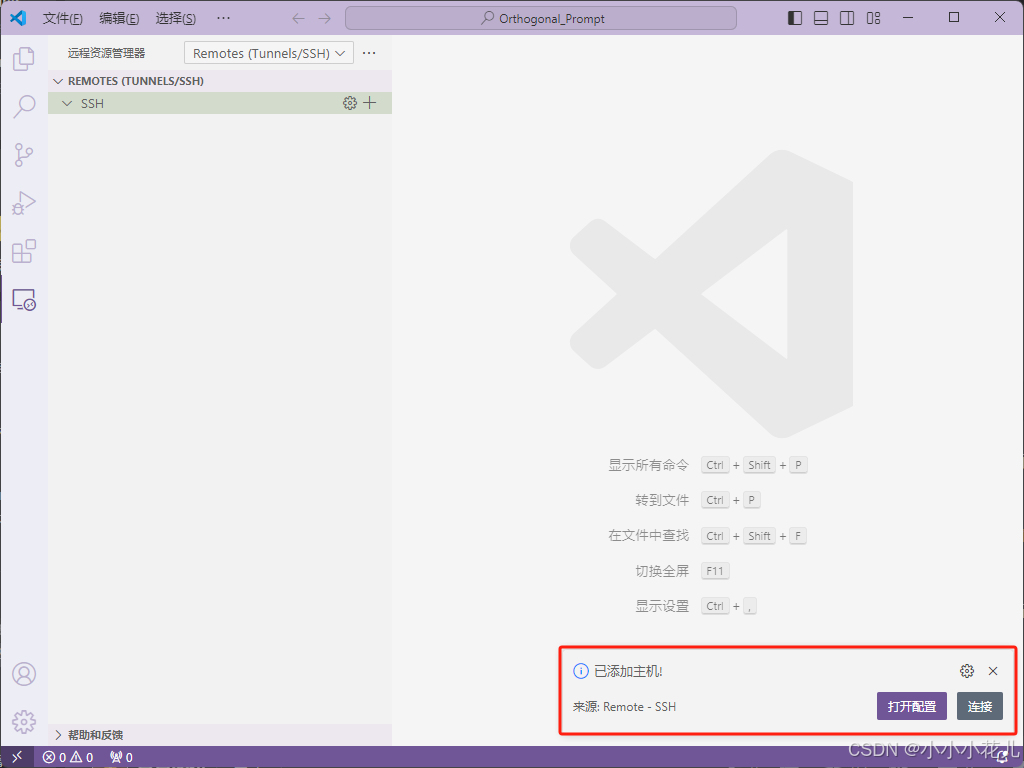Add a new SSH host with plus icon
The height and width of the screenshot is (768, 1024).
click(x=370, y=103)
